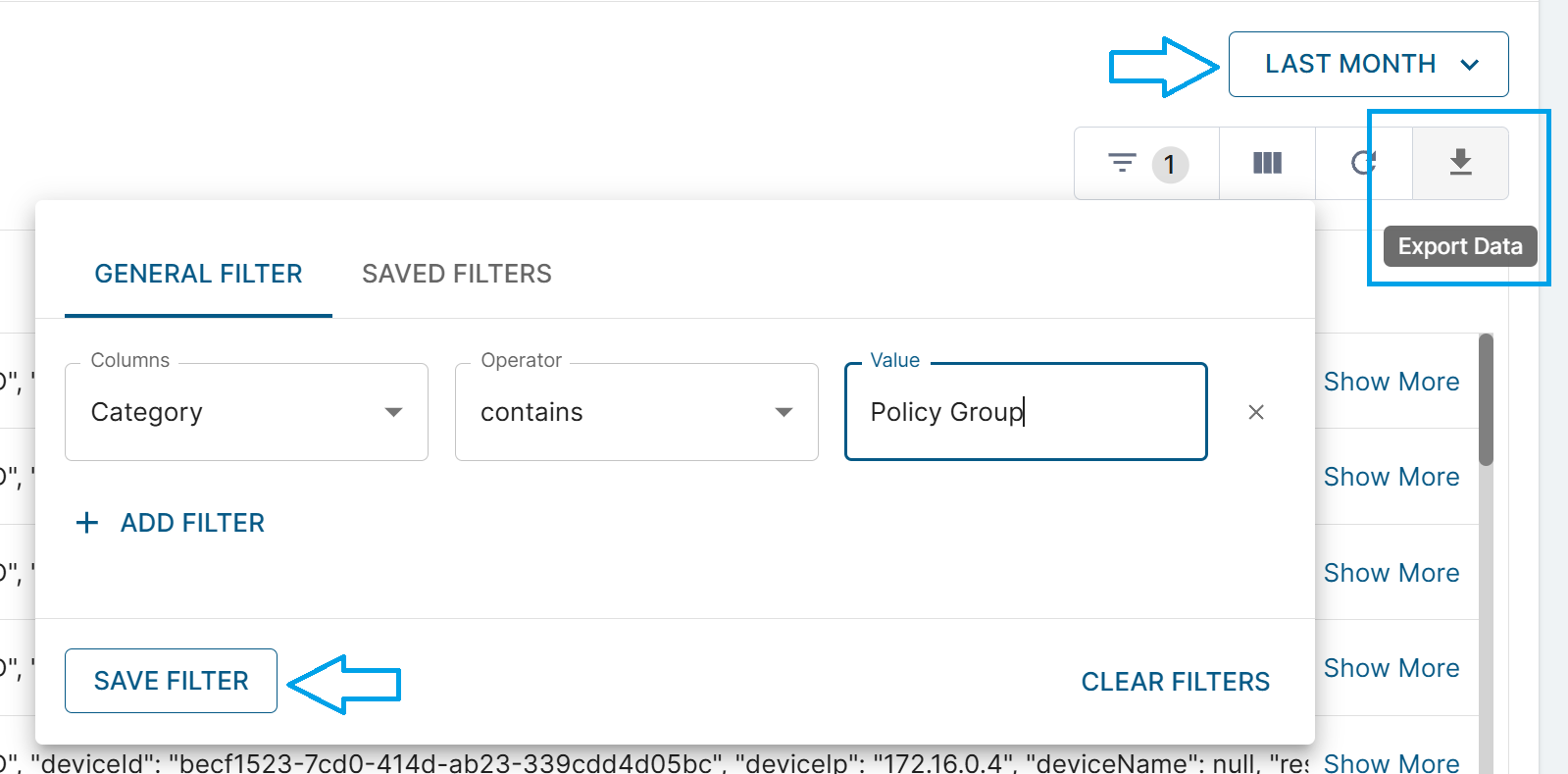This screenshot has height=774, width=1568.
Task: Click the Export Data download icon
Action: (x=1460, y=163)
